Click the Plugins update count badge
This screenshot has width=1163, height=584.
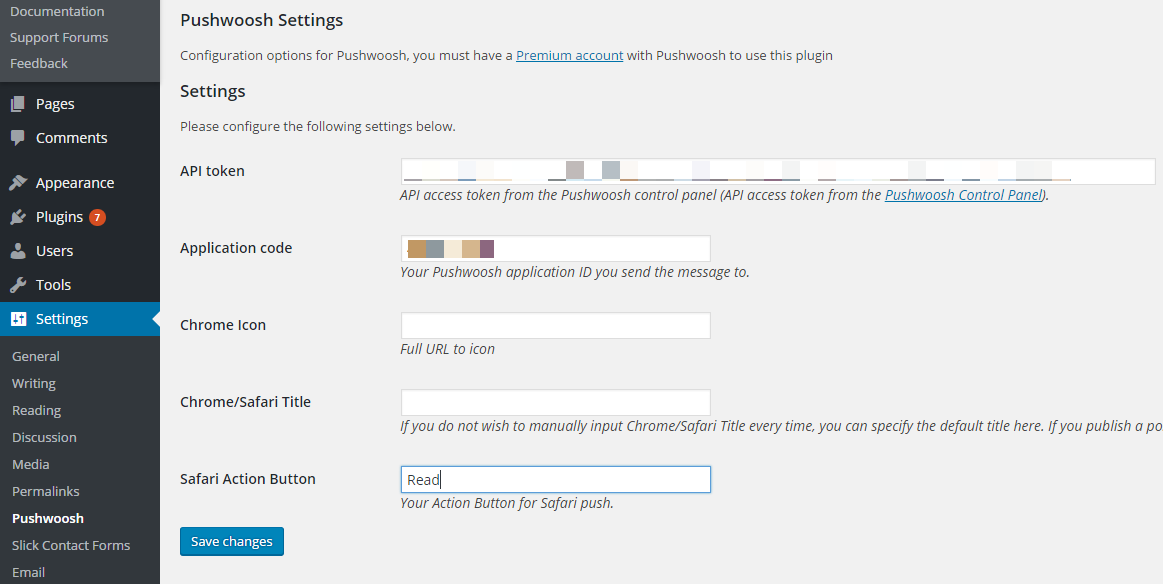[x=97, y=217]
